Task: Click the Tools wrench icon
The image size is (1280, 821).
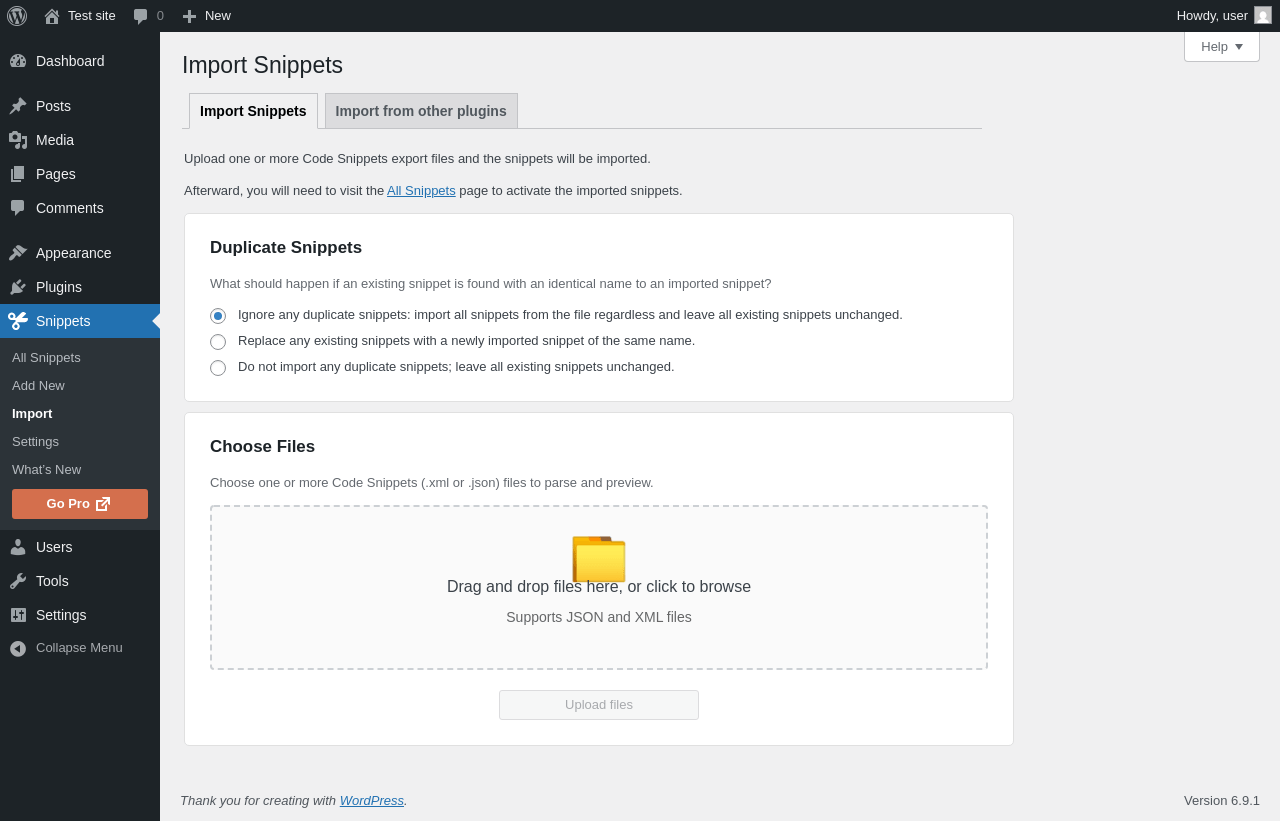Action: [x=18, y=581]
